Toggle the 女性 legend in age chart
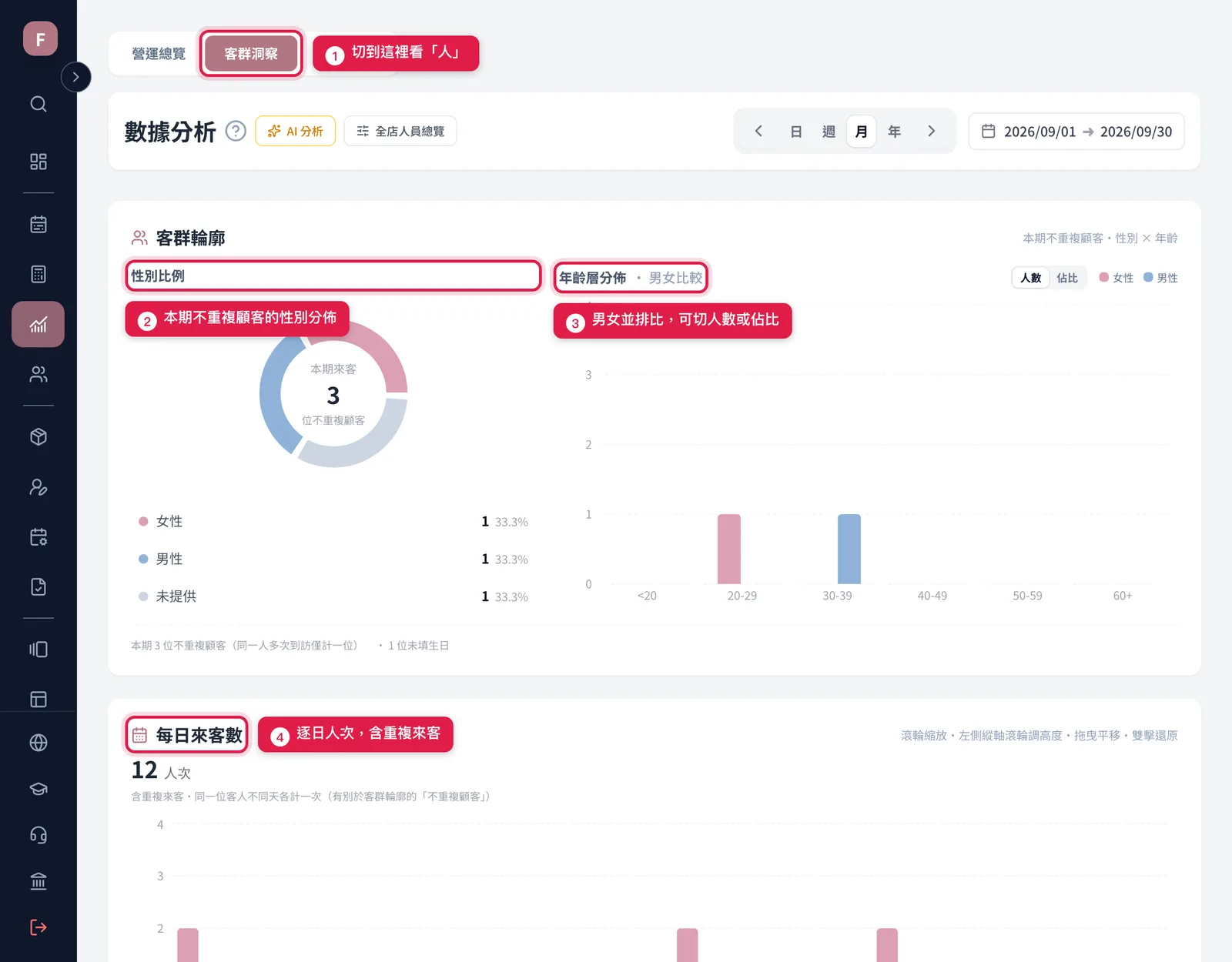 pyautogui.click(x=1116, y=278)
